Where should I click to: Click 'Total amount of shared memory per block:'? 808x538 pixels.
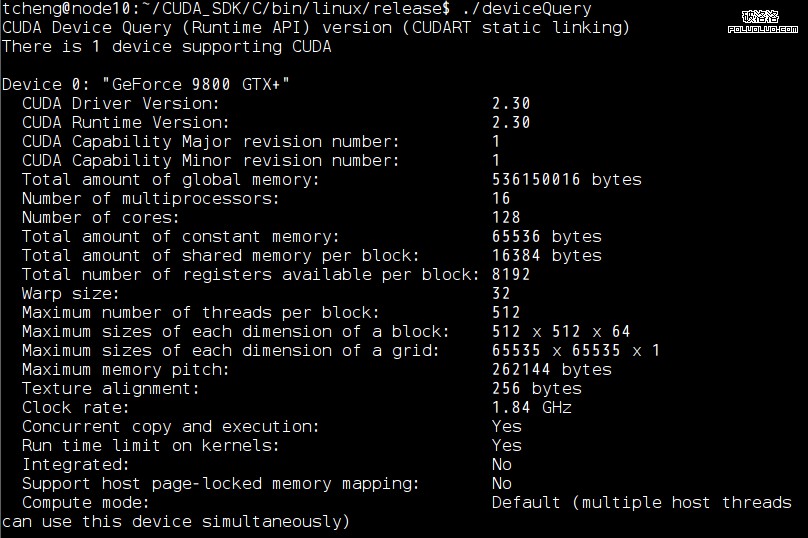(221, 256)
